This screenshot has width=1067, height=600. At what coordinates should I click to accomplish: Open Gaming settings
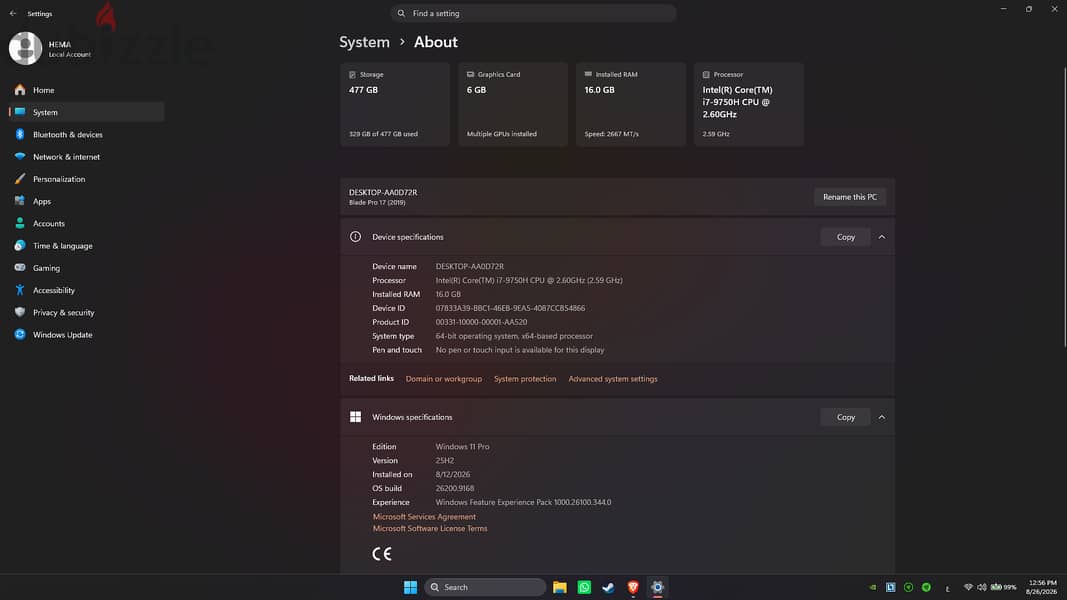click(x=86, y=268)
